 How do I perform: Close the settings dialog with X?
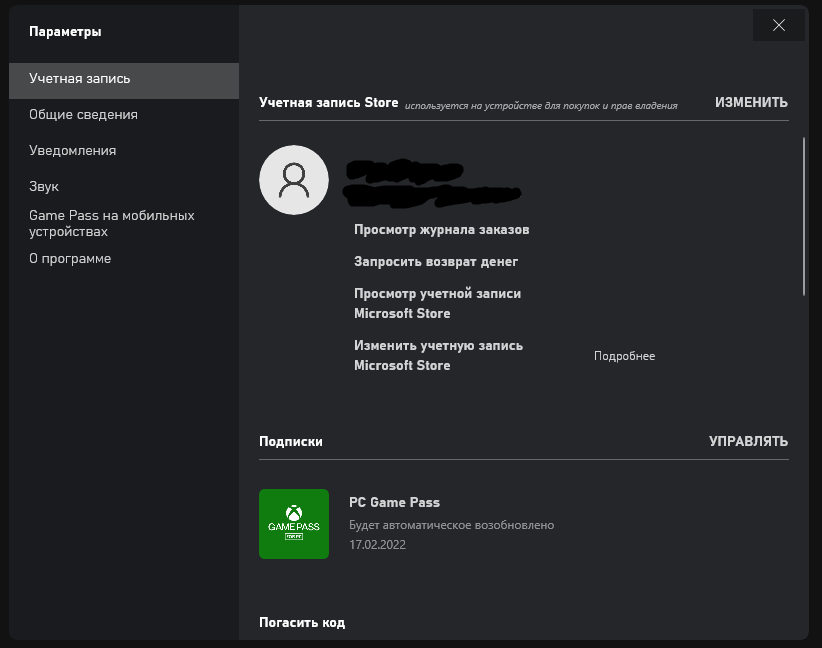tap(779, 25)
